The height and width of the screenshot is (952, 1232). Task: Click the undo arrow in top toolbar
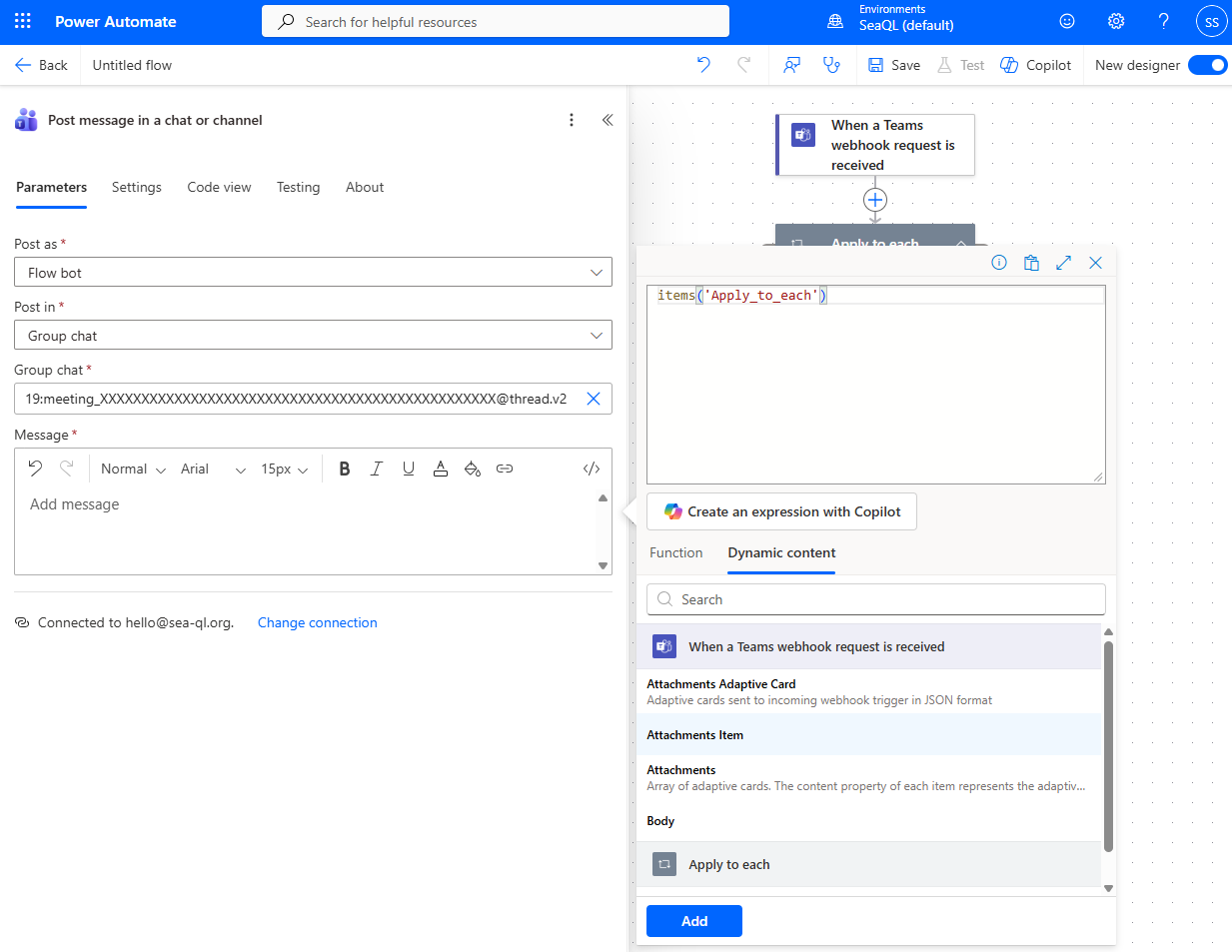(703, 65)
